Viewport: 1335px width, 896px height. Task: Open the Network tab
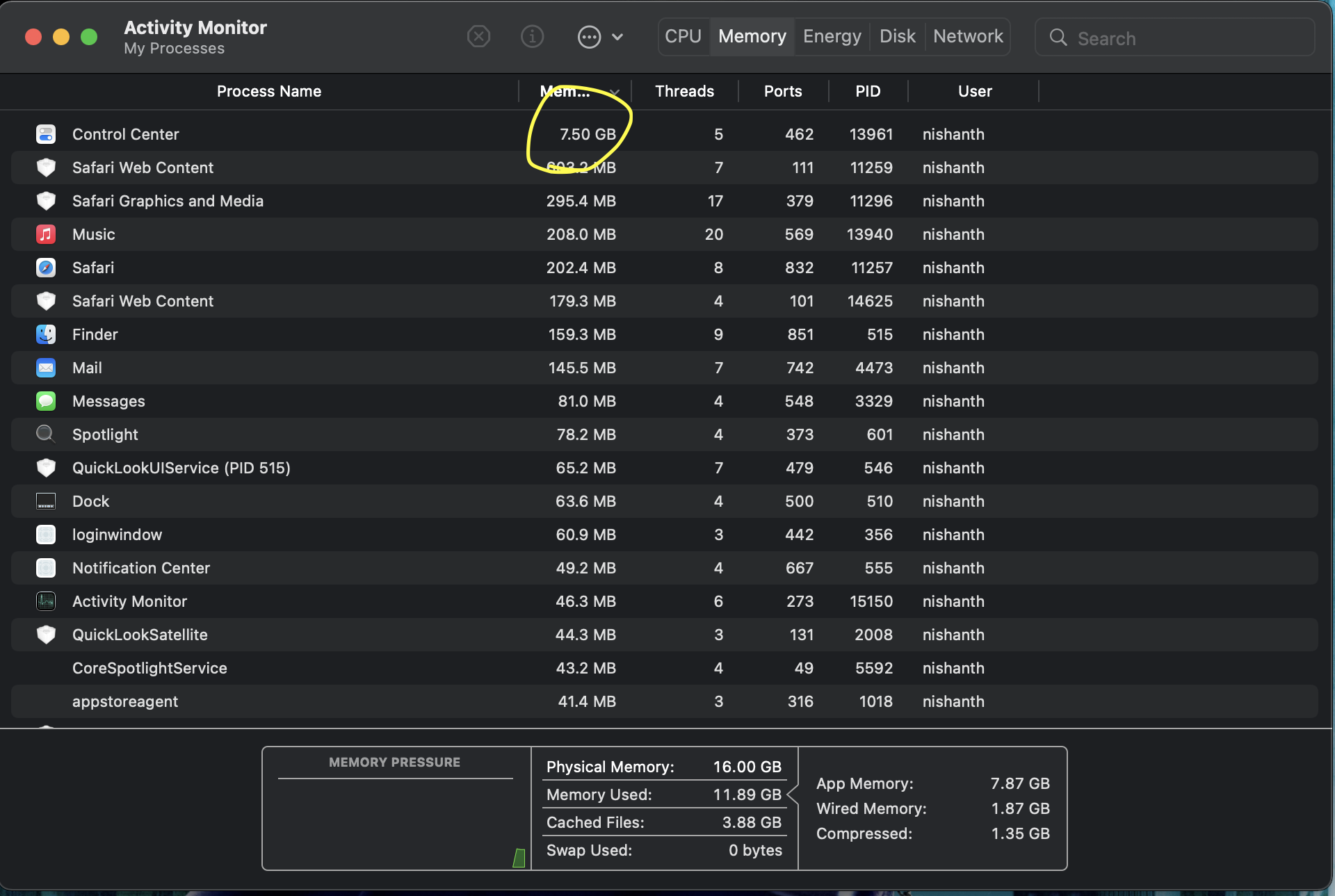[968, 36]
